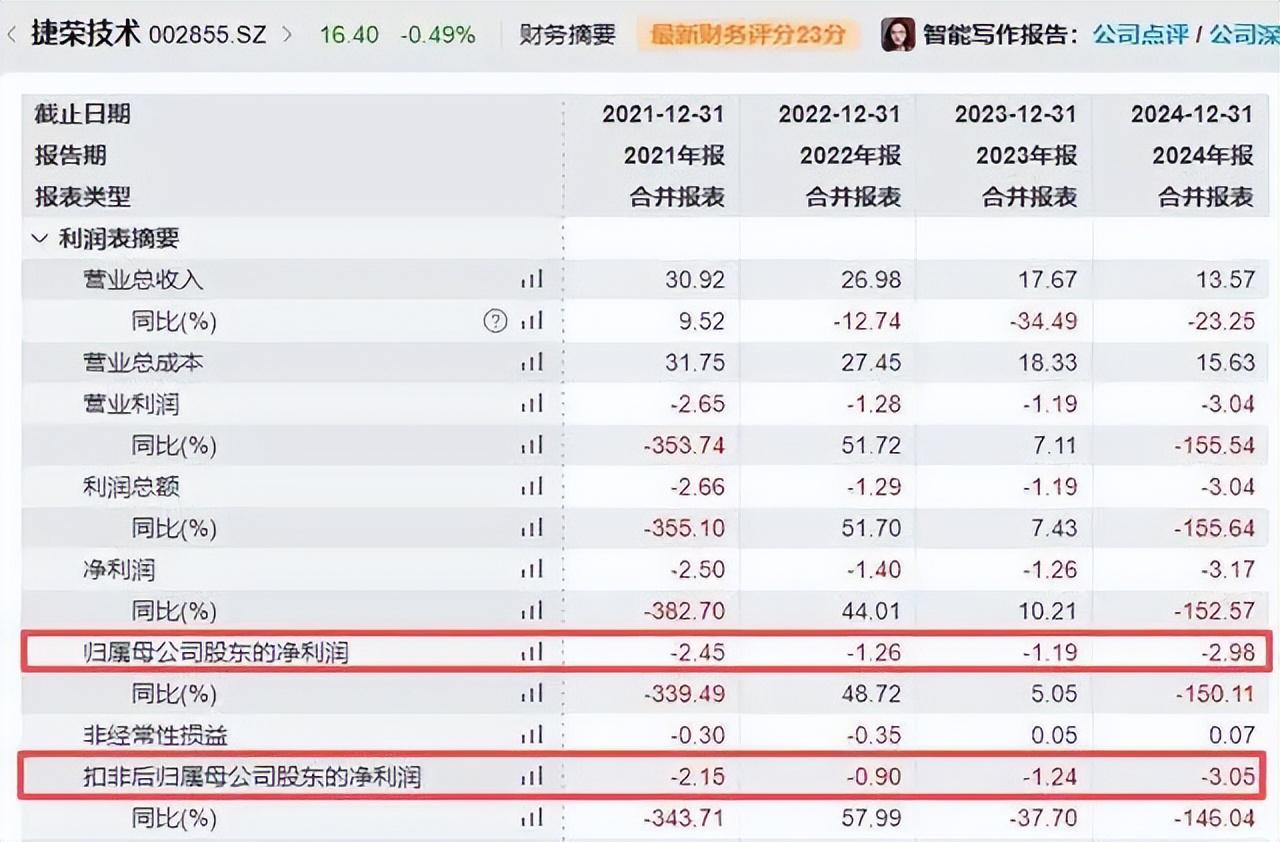Click chart icon beside 营业总收入 row

[x=532, y=280]
